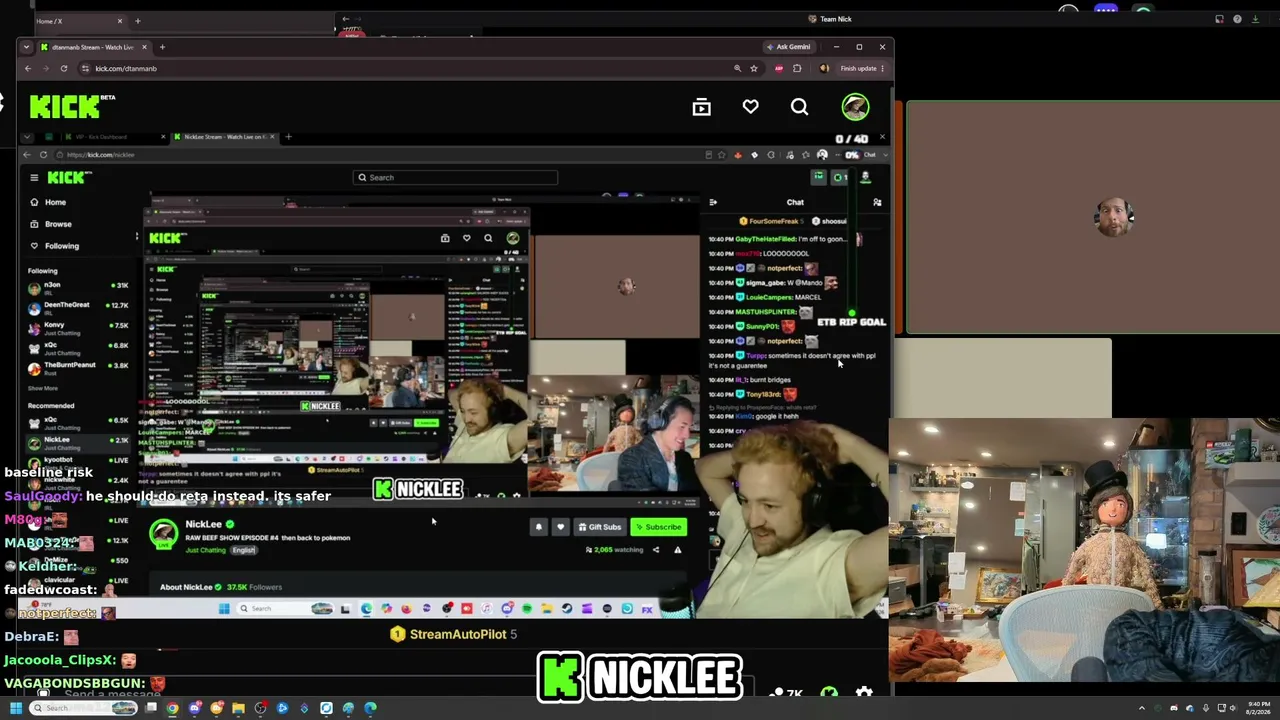
Task: Toggle the notification bell for NickLee
Action: point(538,527)
